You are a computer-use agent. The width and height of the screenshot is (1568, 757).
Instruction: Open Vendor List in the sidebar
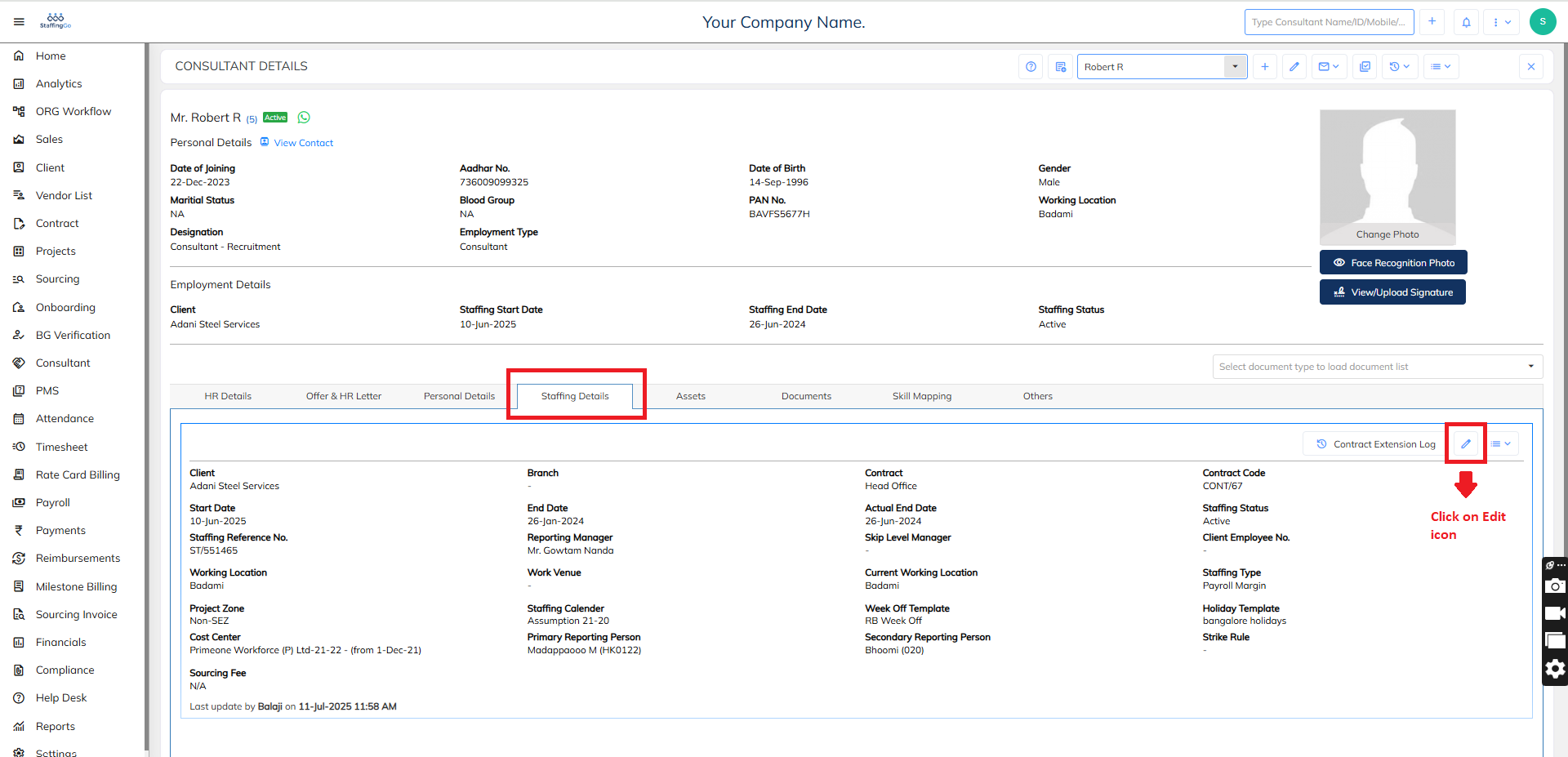(64, 196)
